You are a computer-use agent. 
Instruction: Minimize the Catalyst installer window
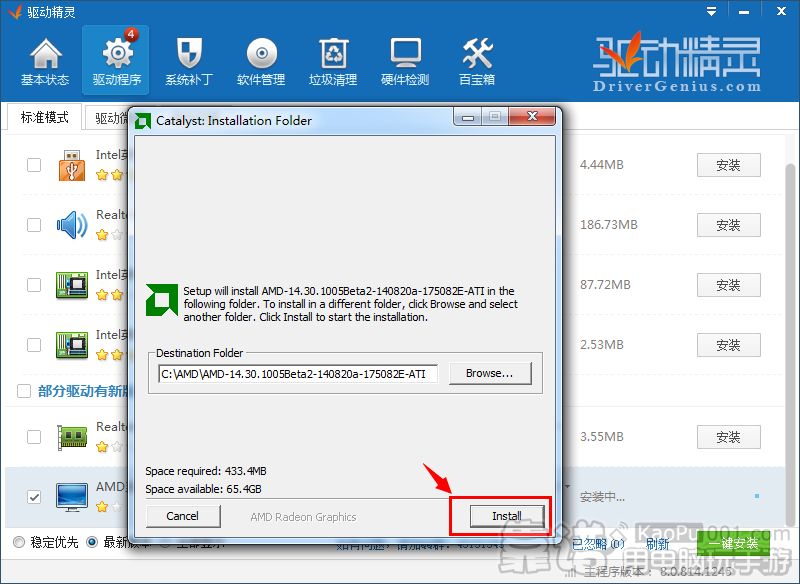[x=468, y=117]
